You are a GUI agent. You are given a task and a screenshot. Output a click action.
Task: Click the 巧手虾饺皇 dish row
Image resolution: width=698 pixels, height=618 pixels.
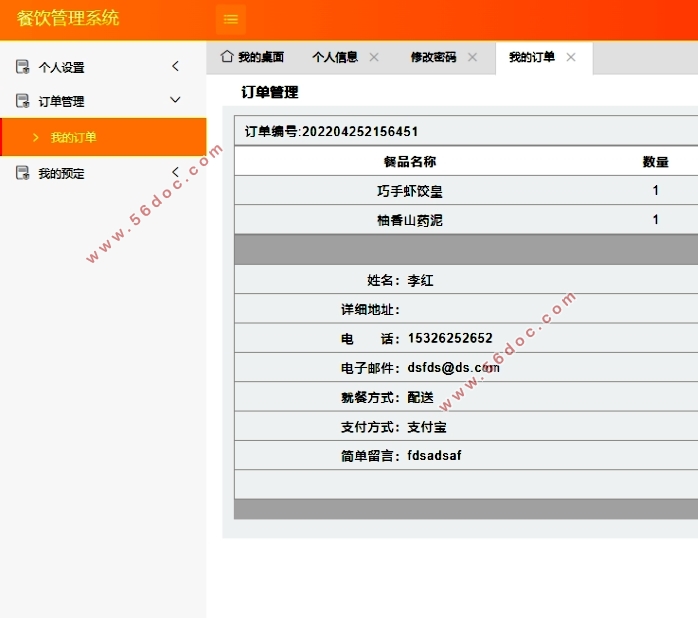click(466, 191)
